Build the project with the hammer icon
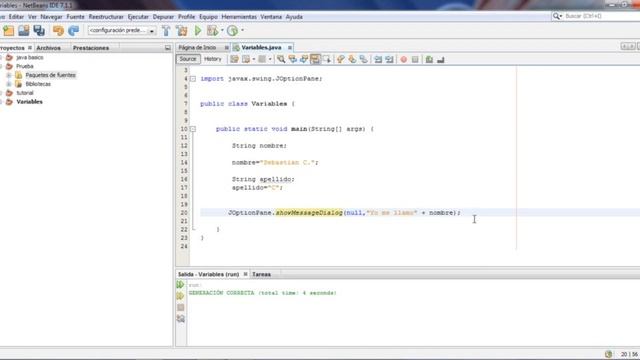This screenshot has width=640, height=360. 166,31
